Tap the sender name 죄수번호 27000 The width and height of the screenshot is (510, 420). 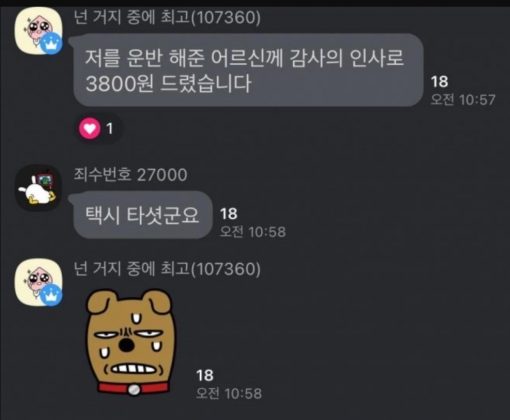[130, 175]
